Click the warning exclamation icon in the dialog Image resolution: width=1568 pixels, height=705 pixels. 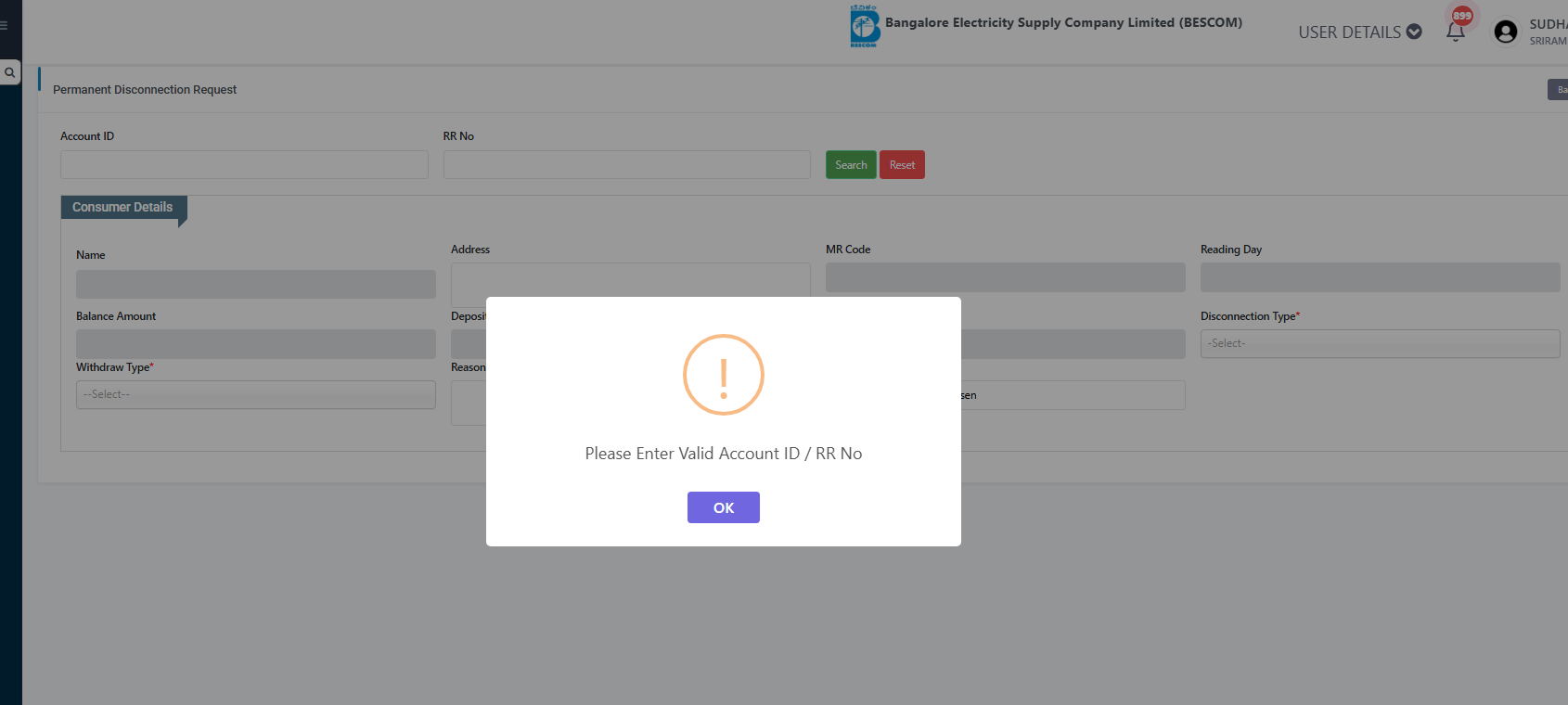(723, 375)
